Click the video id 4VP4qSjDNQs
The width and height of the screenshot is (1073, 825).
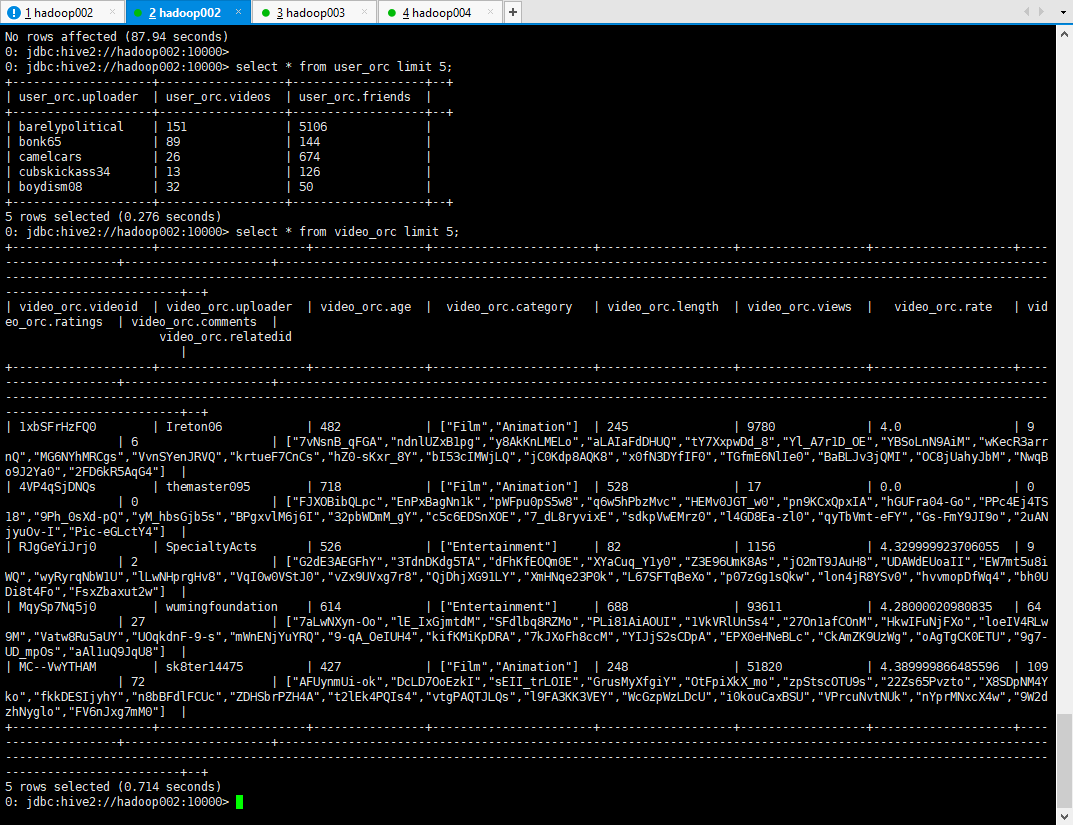point(57,487)
